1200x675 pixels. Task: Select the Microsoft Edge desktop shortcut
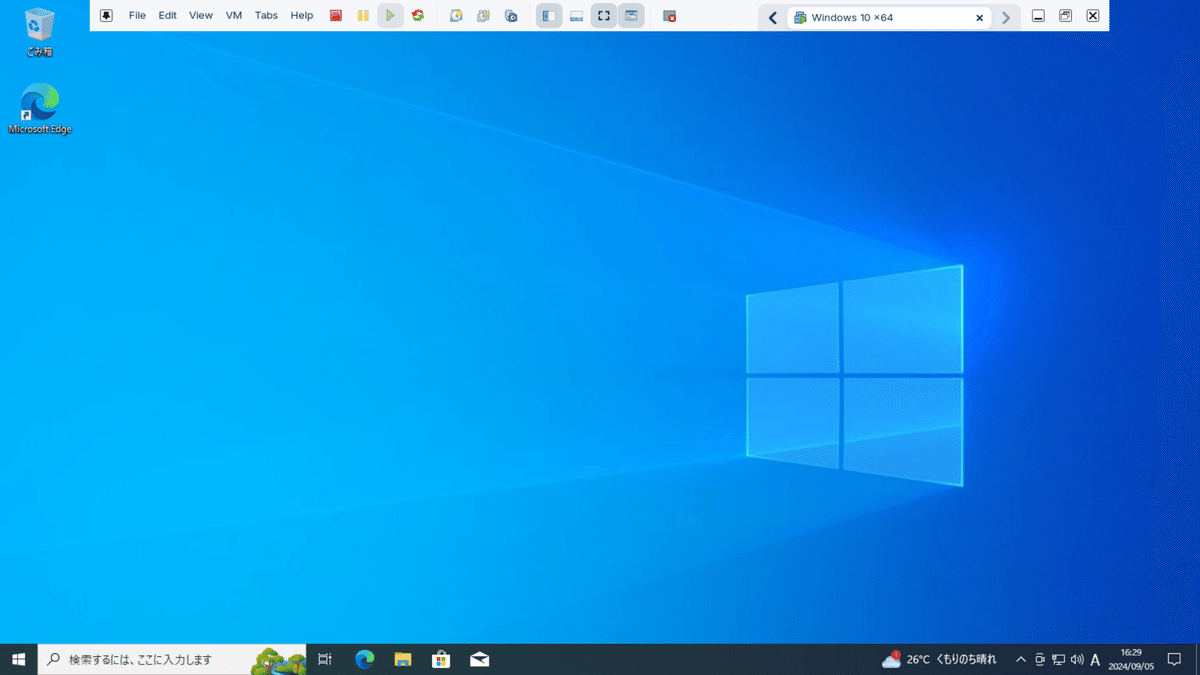(x=40, y=109)
